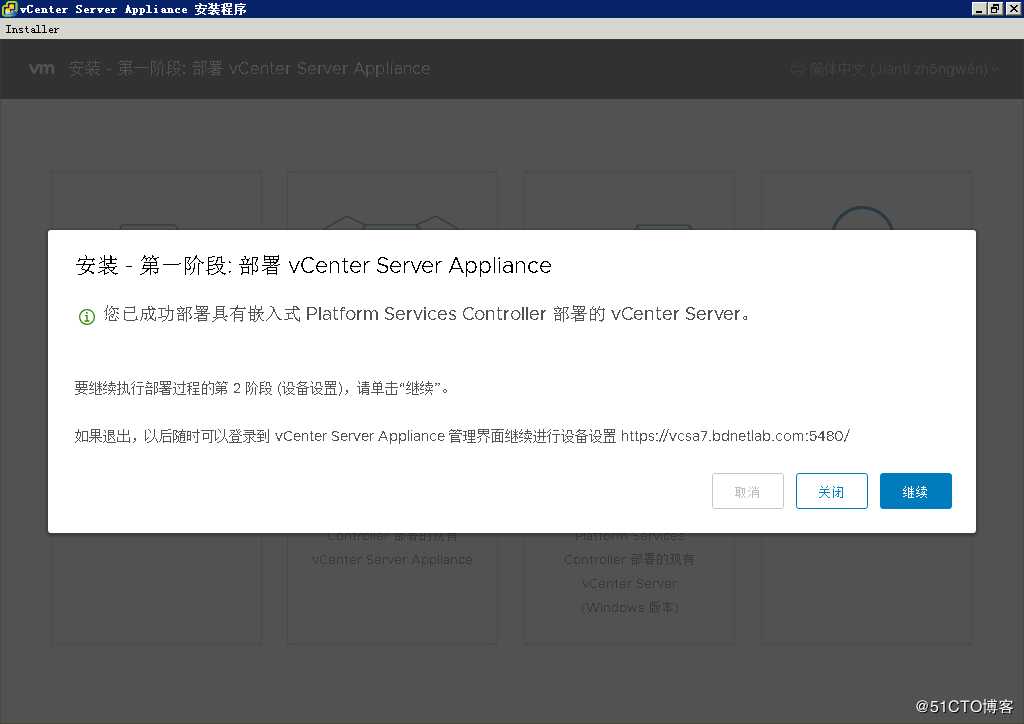Click the greyed 取消 (Cancel) button

tap(747, 491)
